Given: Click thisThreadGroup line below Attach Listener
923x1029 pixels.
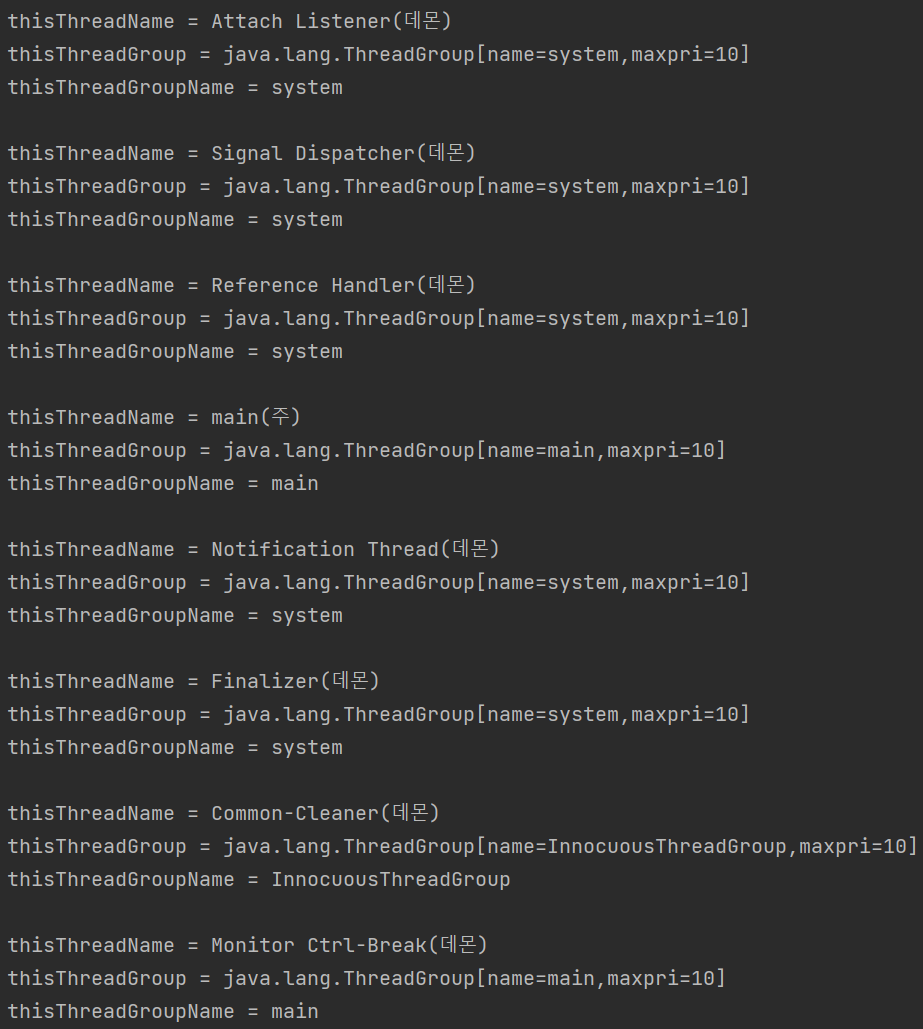Looking at the screenshot, I should (377, 54).
